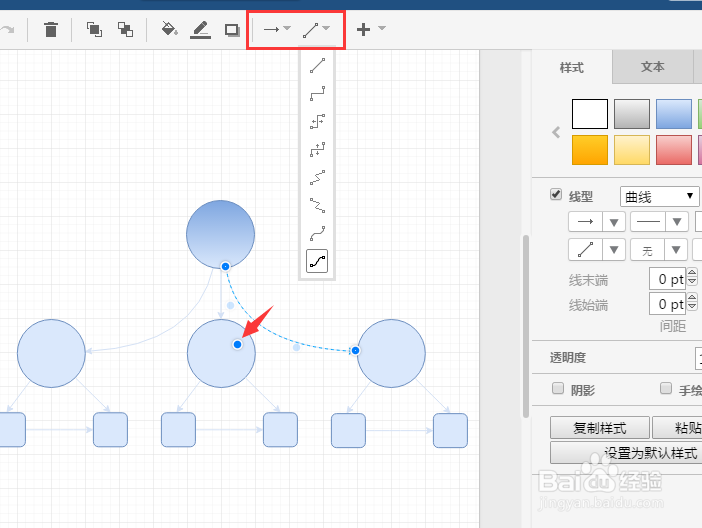Enable the 手绘 checkbox
This screenshot has width=702, height=528.
tap(666, 388)
